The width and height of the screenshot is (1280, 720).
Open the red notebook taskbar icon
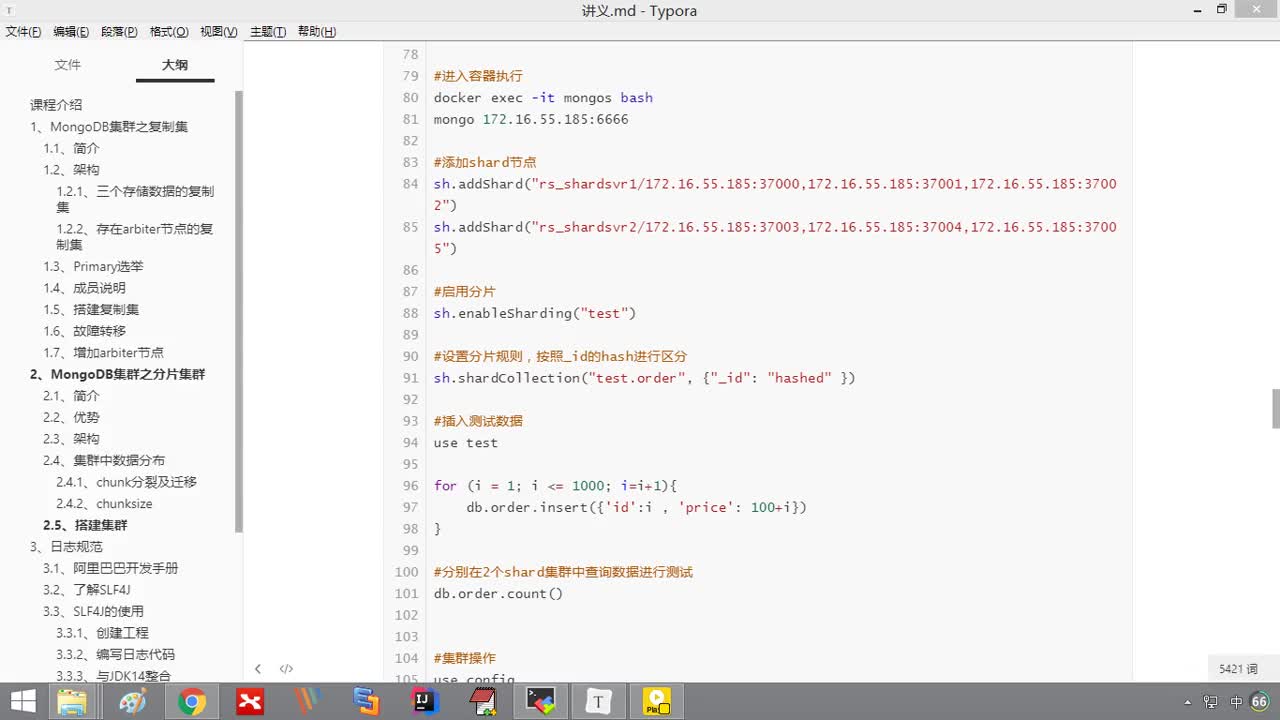(483, 702)
